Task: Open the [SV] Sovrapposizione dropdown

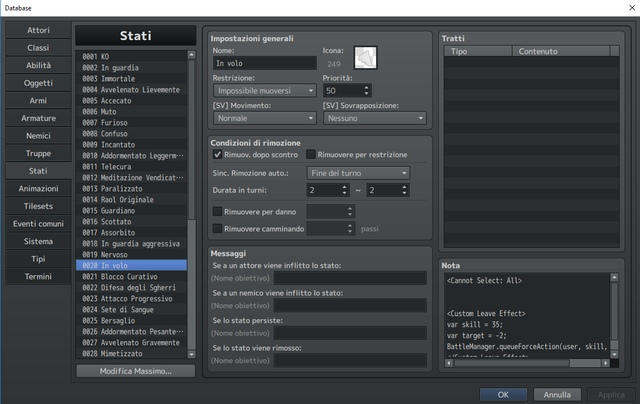Action: click(375, 118)
